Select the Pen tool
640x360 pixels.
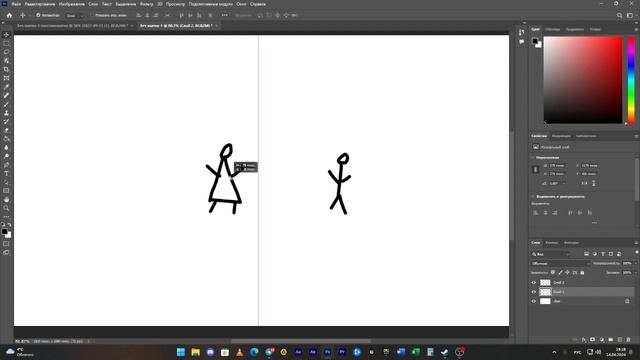coord(6,165)
